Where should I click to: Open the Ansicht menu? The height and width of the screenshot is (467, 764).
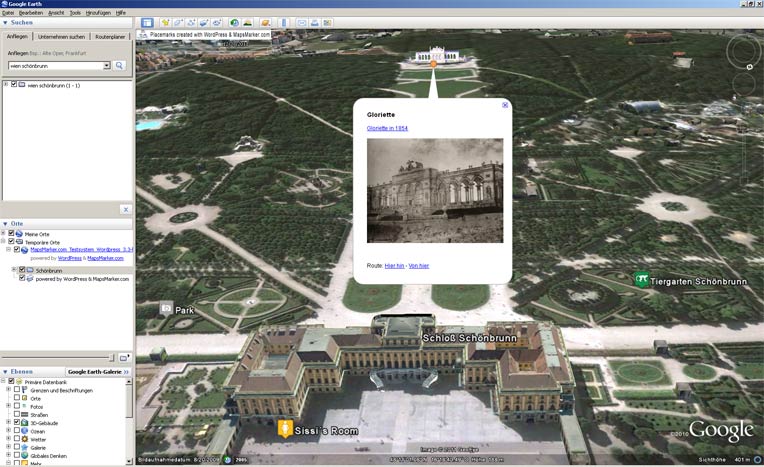[56, 13]
